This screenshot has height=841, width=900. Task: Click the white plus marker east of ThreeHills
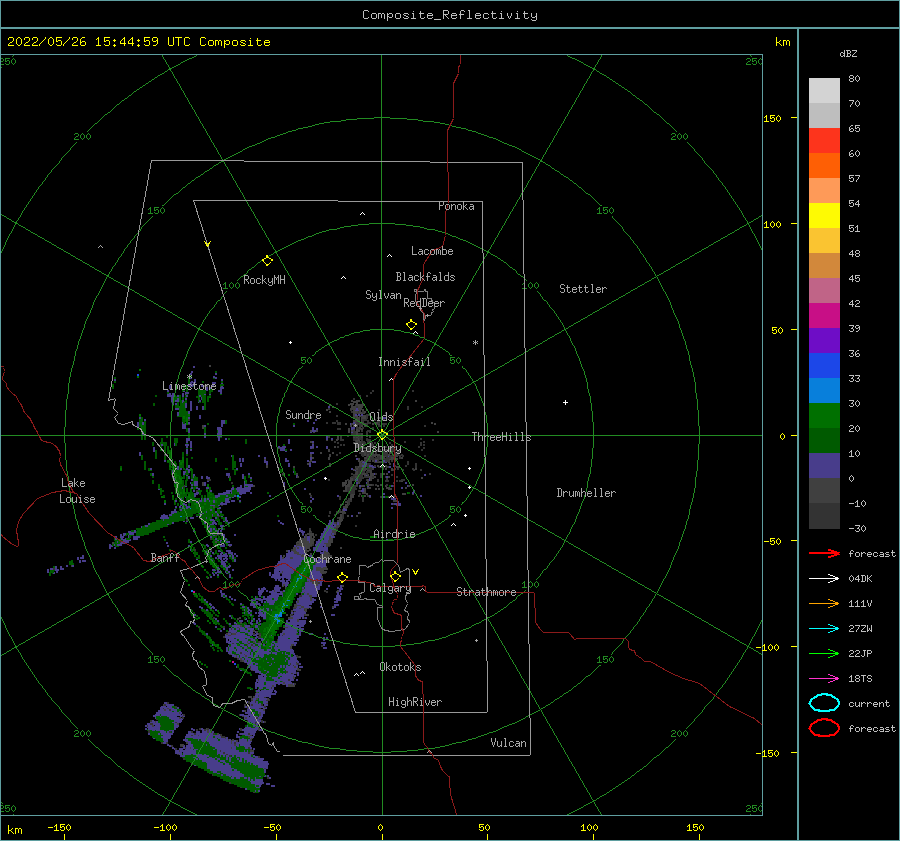565,402
